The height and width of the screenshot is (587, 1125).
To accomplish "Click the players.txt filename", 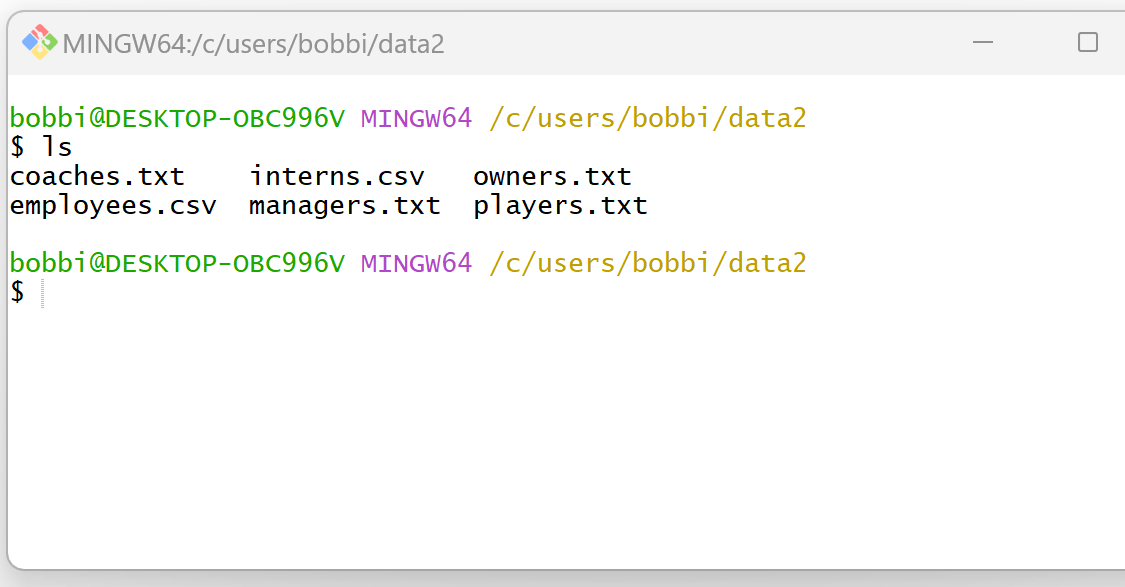I will tap(560, 207).
